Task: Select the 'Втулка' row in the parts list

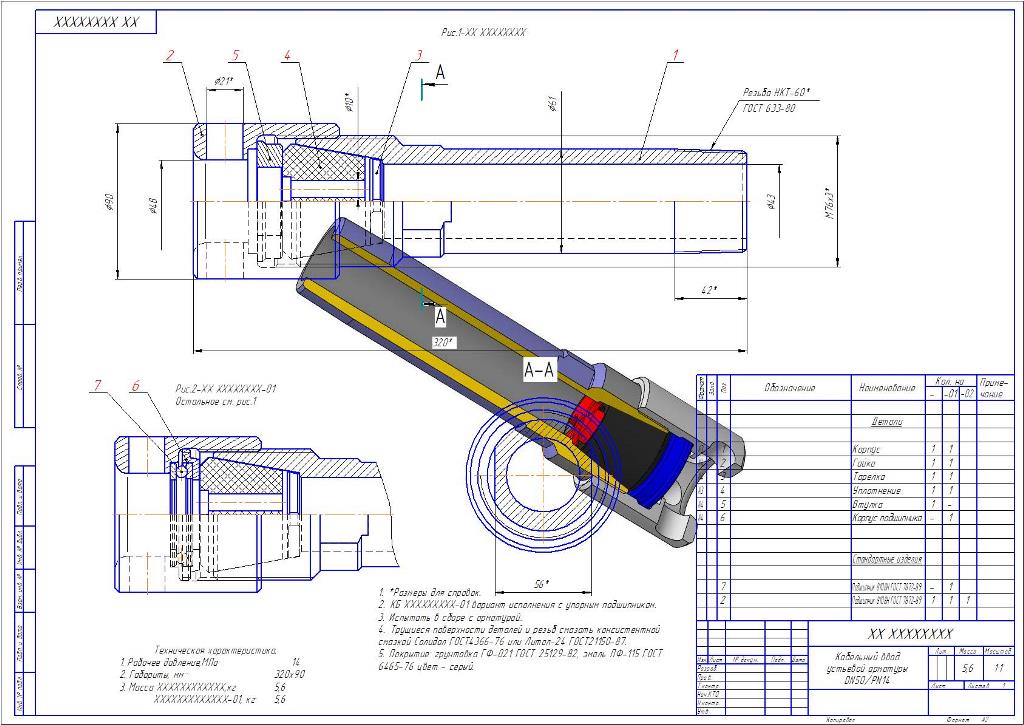Action: 856,504
